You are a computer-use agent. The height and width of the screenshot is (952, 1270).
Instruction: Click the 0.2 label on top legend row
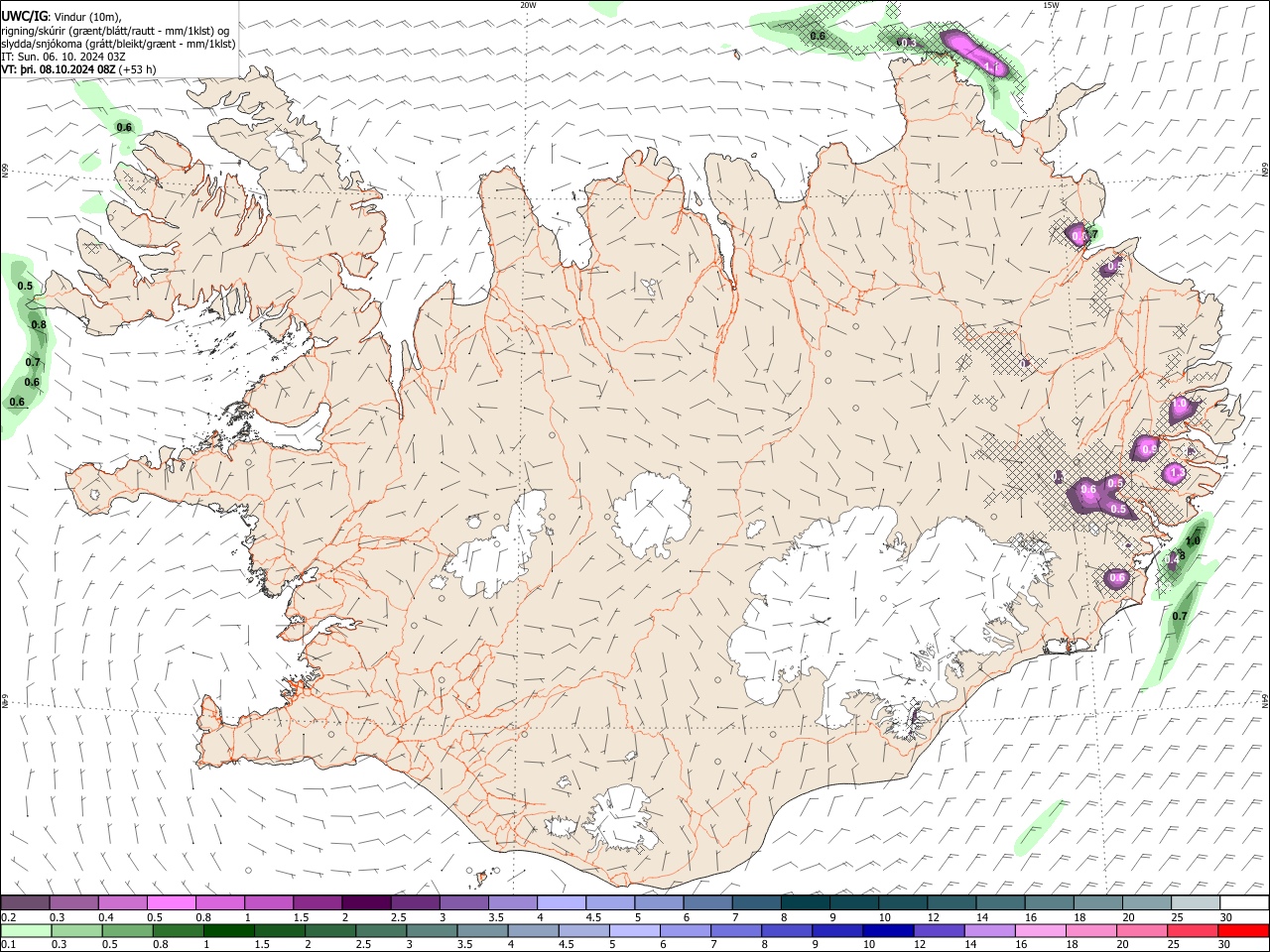[x=9, y=917]
